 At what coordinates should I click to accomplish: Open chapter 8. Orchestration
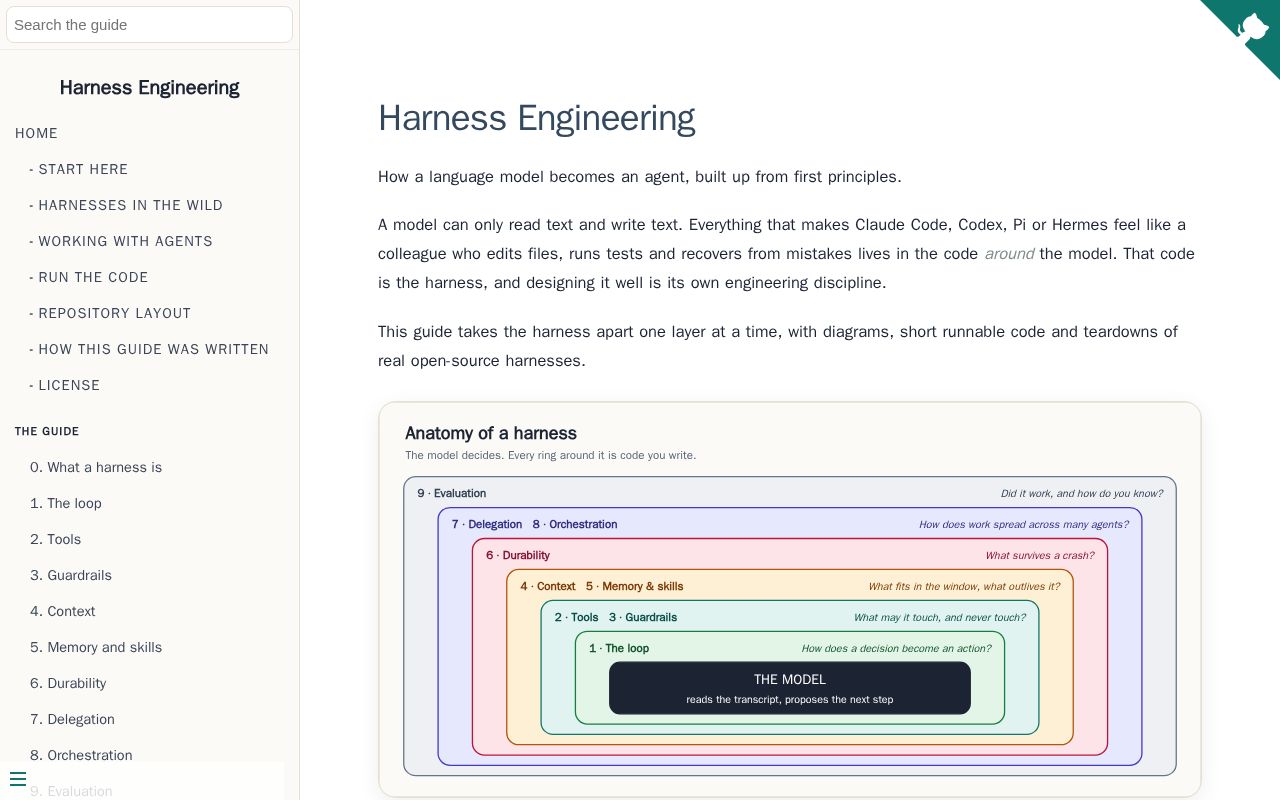point(81,755)
